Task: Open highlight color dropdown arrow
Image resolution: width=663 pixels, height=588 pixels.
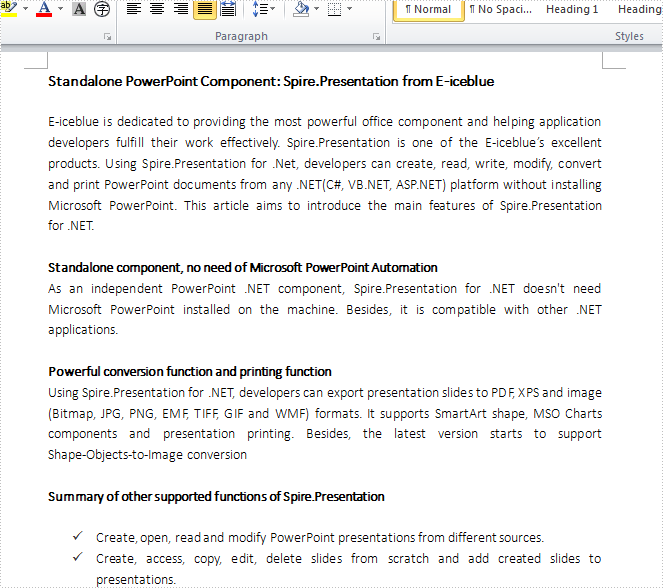Action: pos(25,9)
